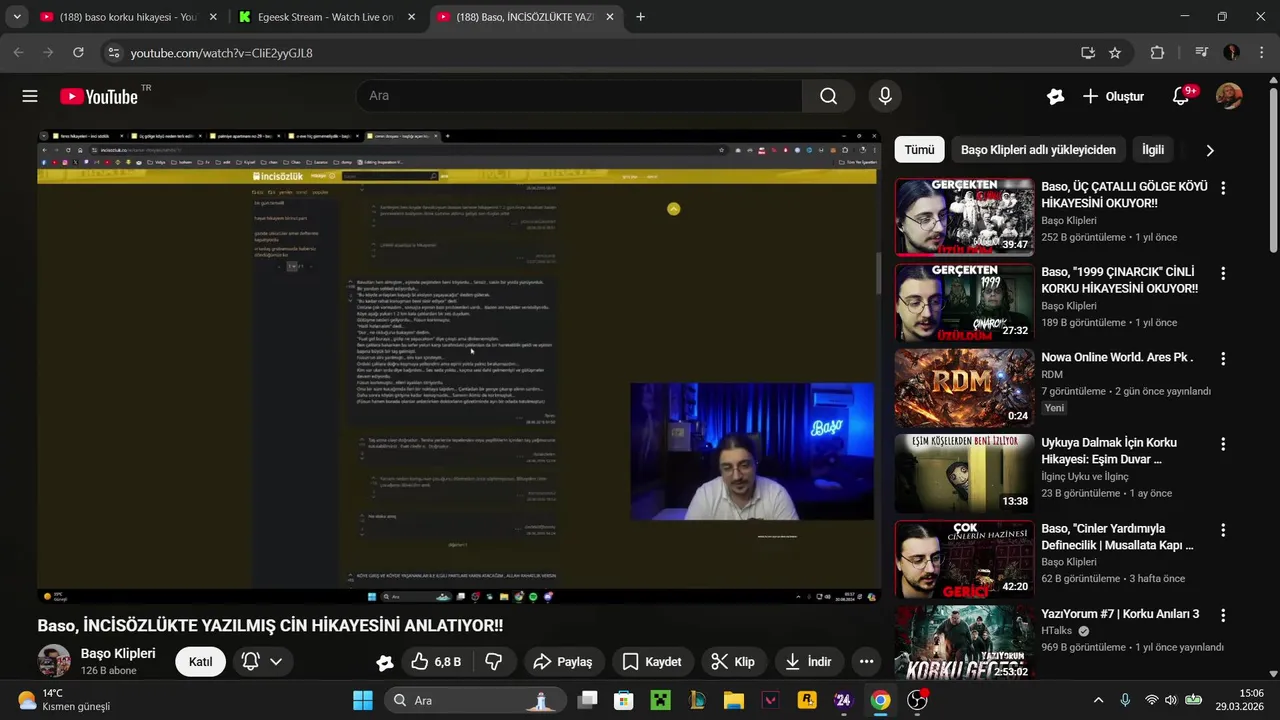This screenshot has height=720, width=1280.
Task: Like the video with thumbs up
Action: coord(435,661)
